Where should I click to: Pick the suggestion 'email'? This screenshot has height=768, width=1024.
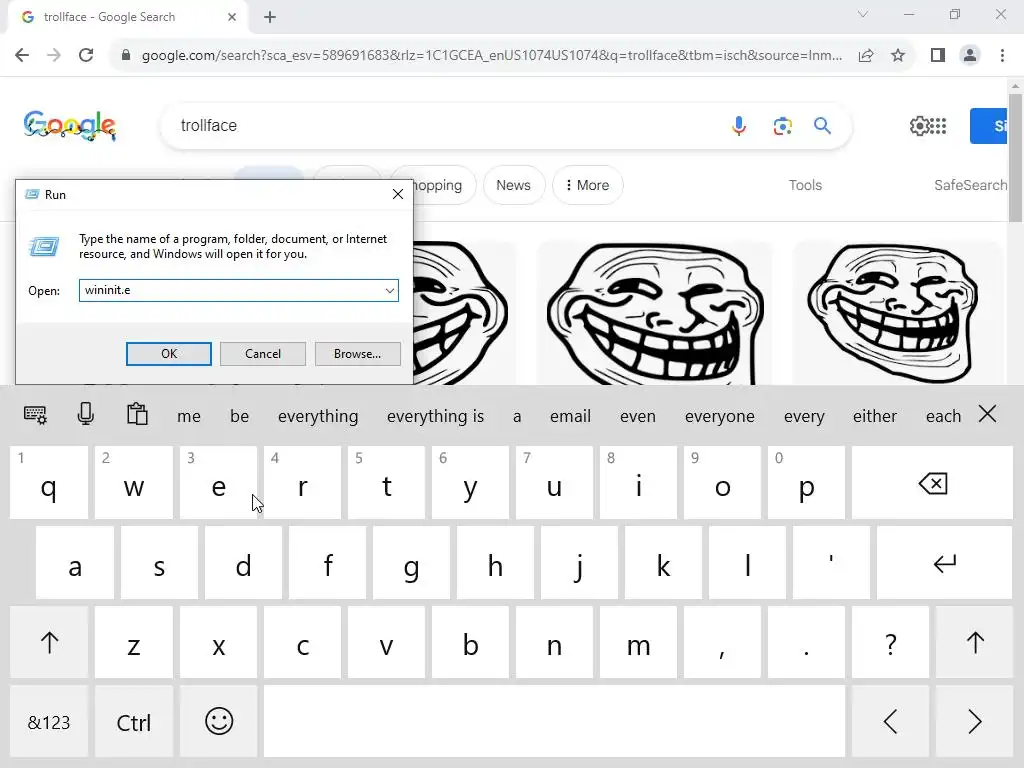click(570, 416)
